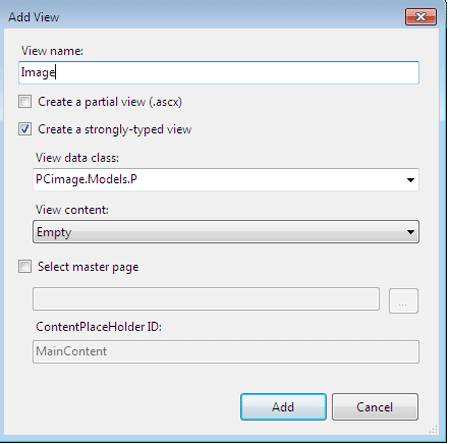Image resolution: width=450 pixels, height=444 pixels.
Task: Open the View content dropdown arrow
Action: [411, 232]
